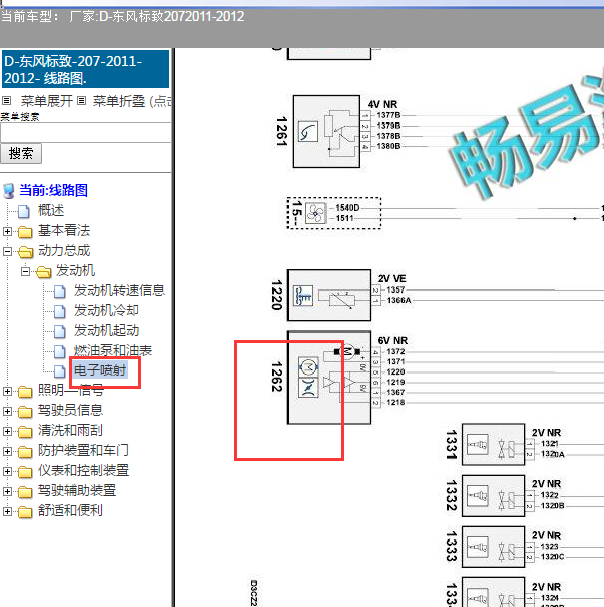Viewport: 604px width, 607px height.
Task: Open 燃油泵和油表 wiring diagram
Action: 113,351
